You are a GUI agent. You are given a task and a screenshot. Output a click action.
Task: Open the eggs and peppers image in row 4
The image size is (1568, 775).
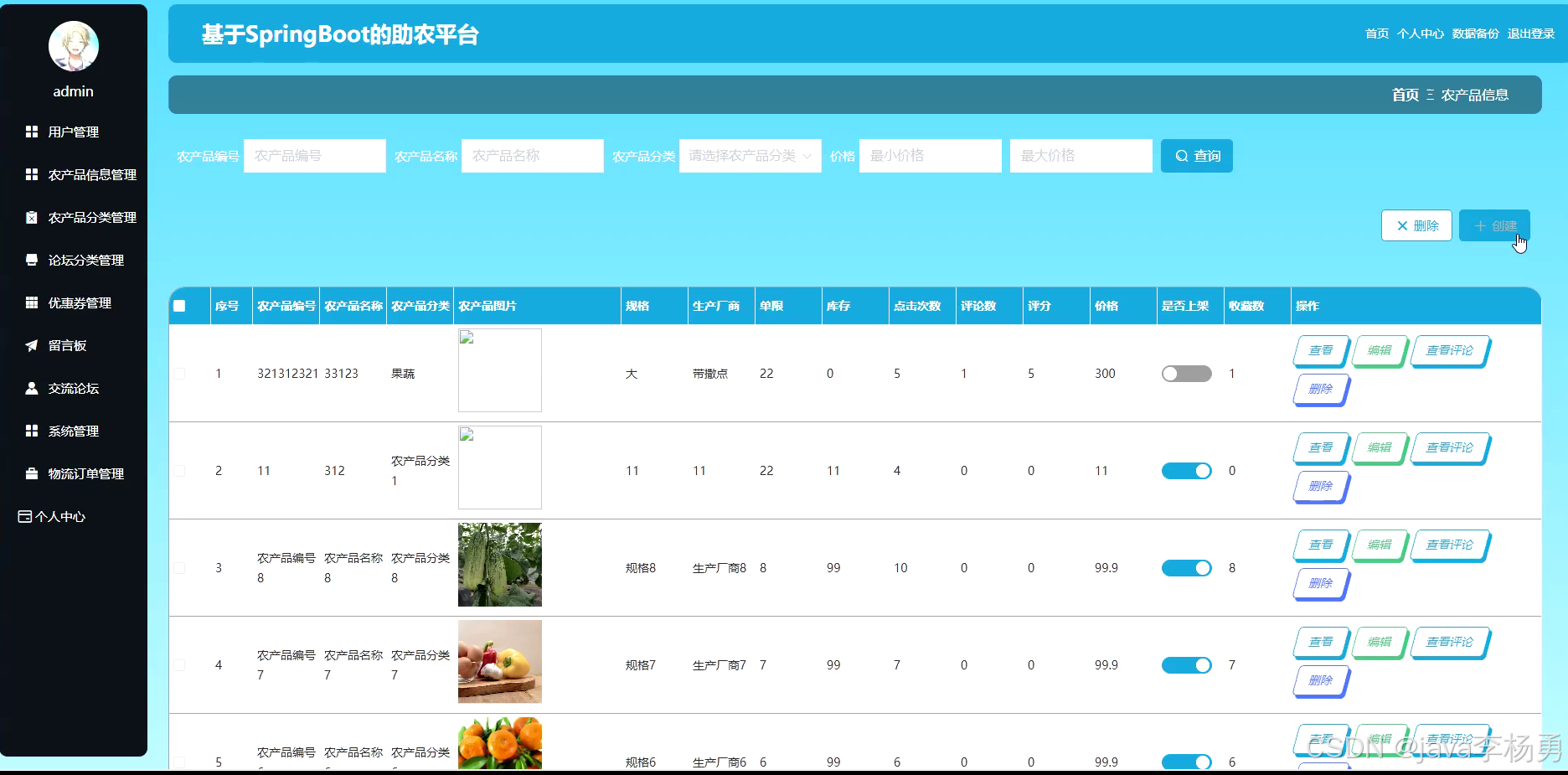click(x=500, y=662)
